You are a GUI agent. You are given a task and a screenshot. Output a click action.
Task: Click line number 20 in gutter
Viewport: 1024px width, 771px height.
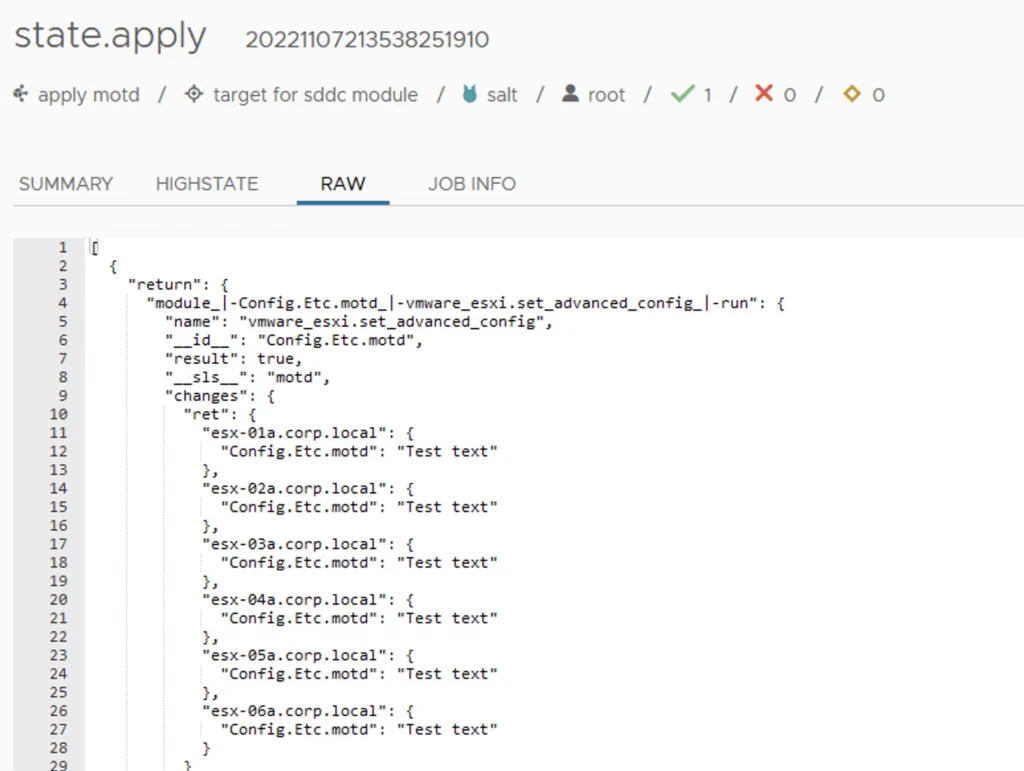click(x=59, y=600)
